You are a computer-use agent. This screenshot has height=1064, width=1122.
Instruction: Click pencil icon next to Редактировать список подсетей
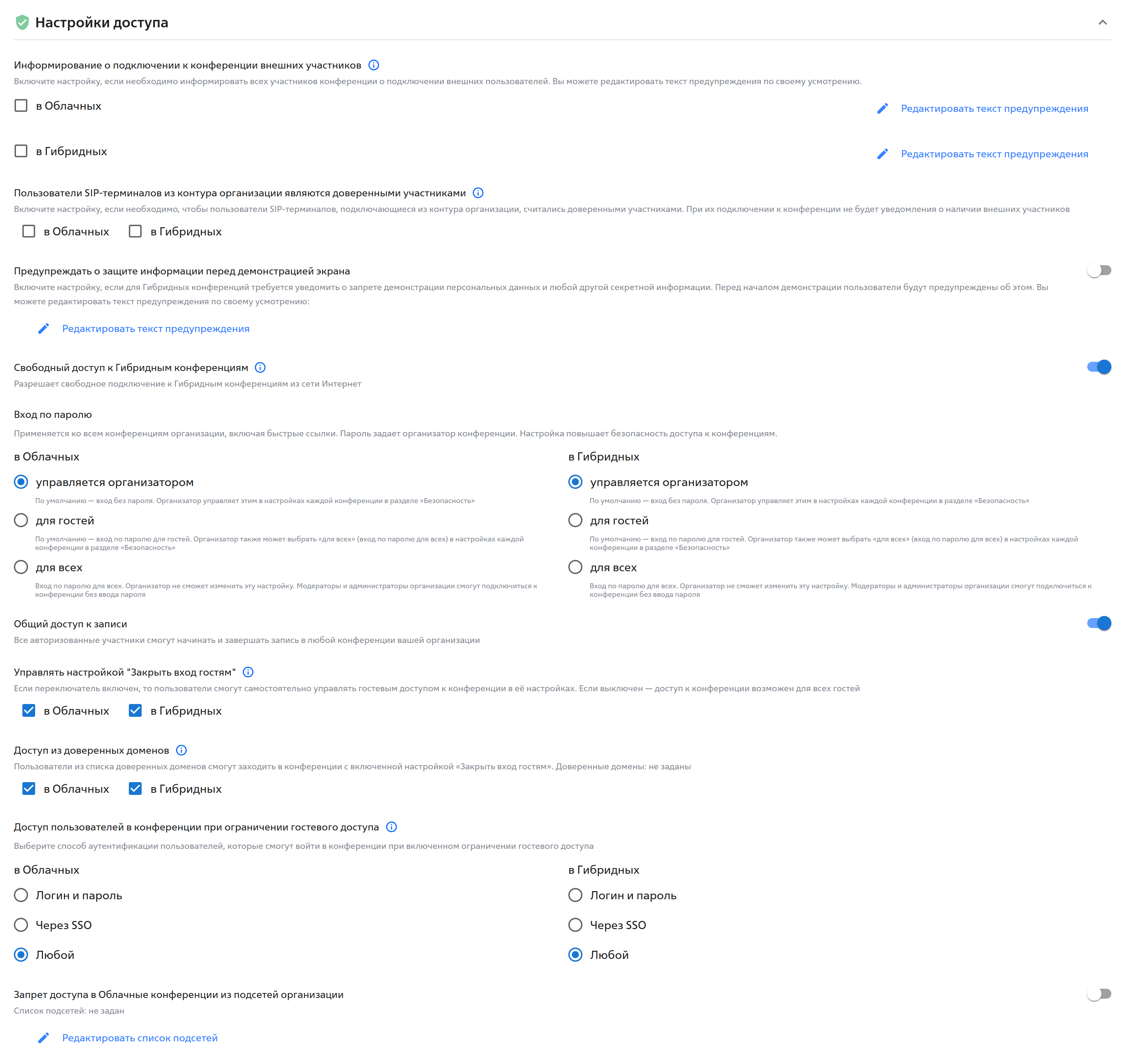[44, 1037]
